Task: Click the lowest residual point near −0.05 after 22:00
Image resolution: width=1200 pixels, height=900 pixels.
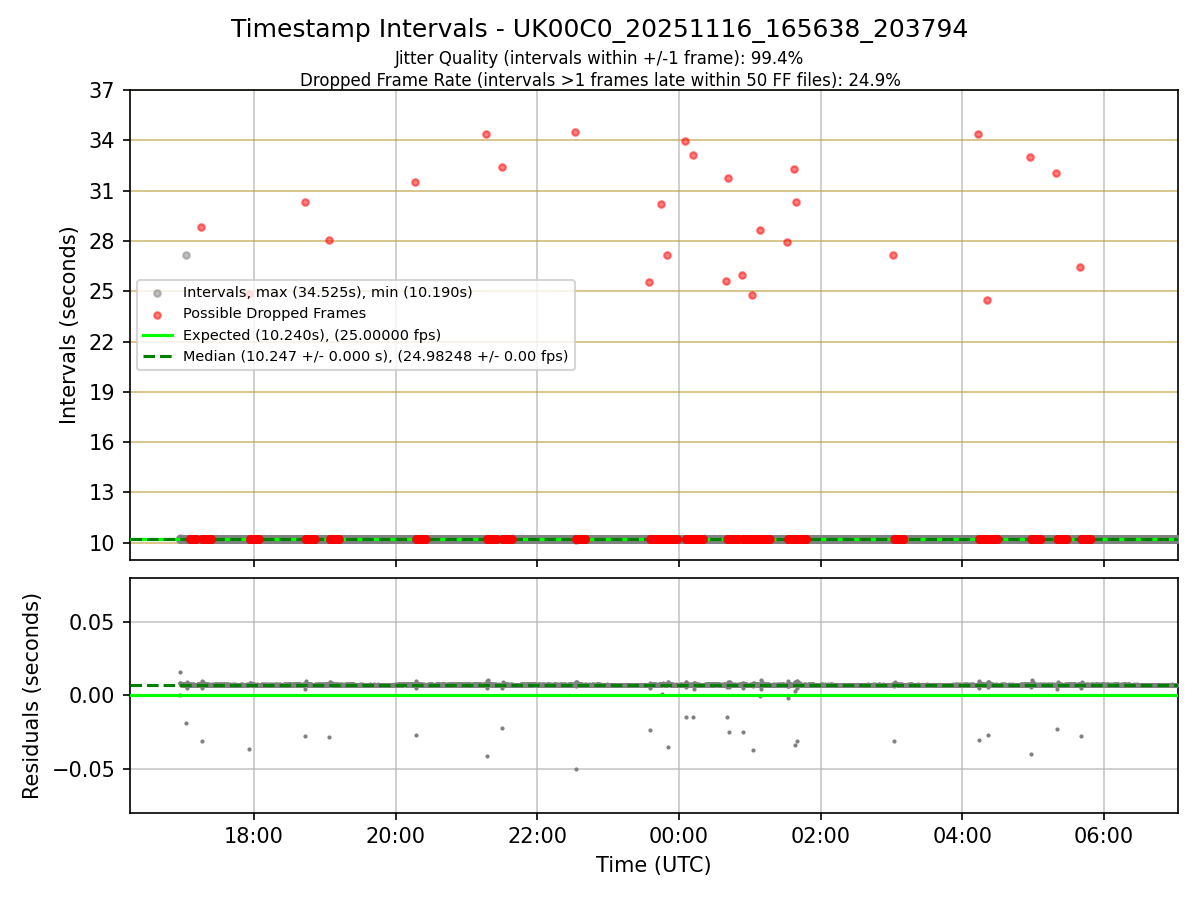Action: point(576,769)
